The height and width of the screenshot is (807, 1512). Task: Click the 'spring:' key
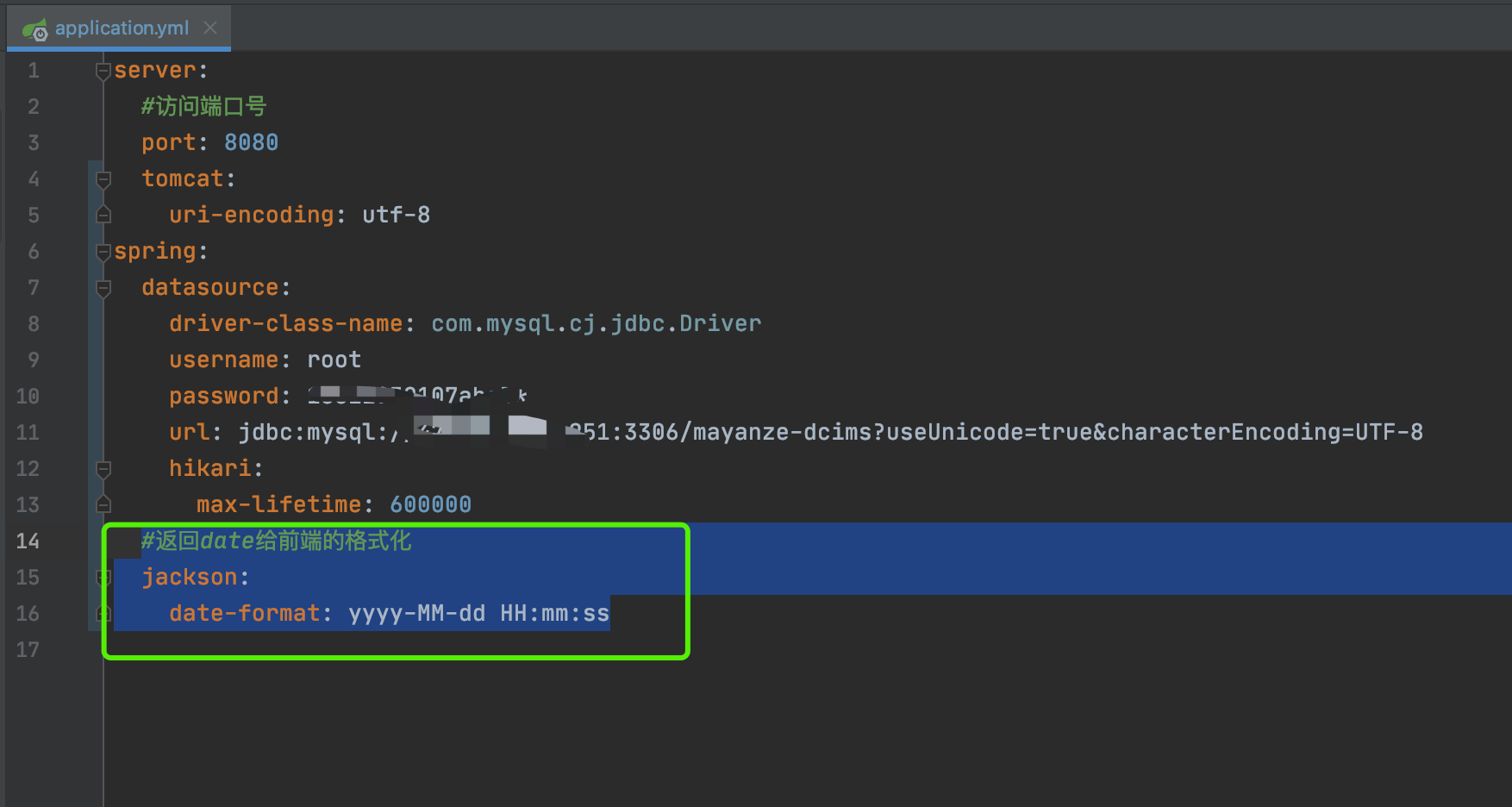pyautogui.click(x=160, y=251)
